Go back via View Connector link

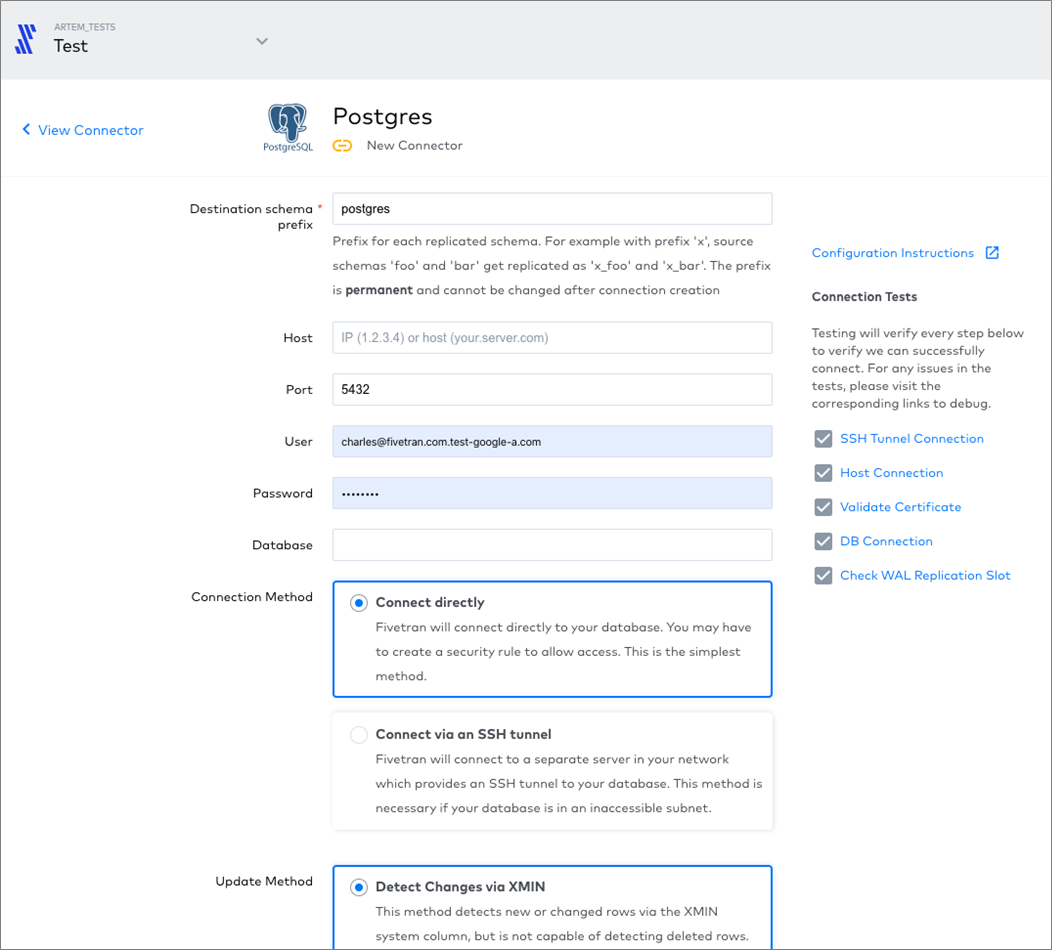[x=91, y=130]
